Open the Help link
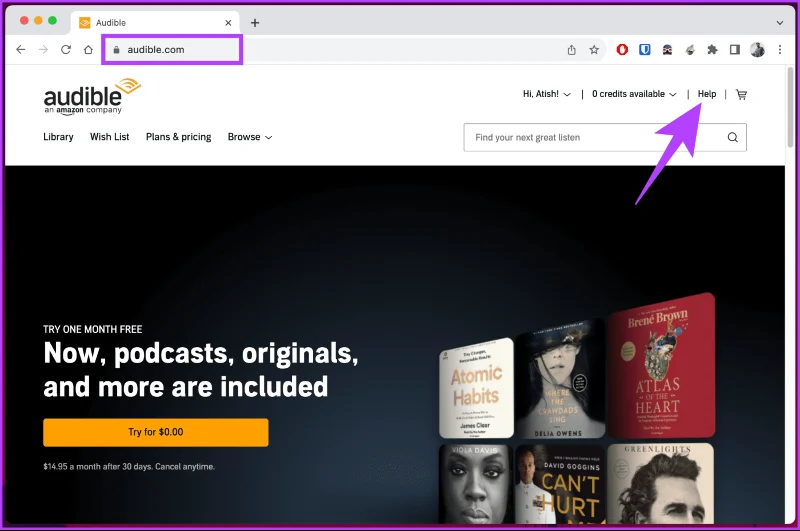800x531 pixels. 707,94
